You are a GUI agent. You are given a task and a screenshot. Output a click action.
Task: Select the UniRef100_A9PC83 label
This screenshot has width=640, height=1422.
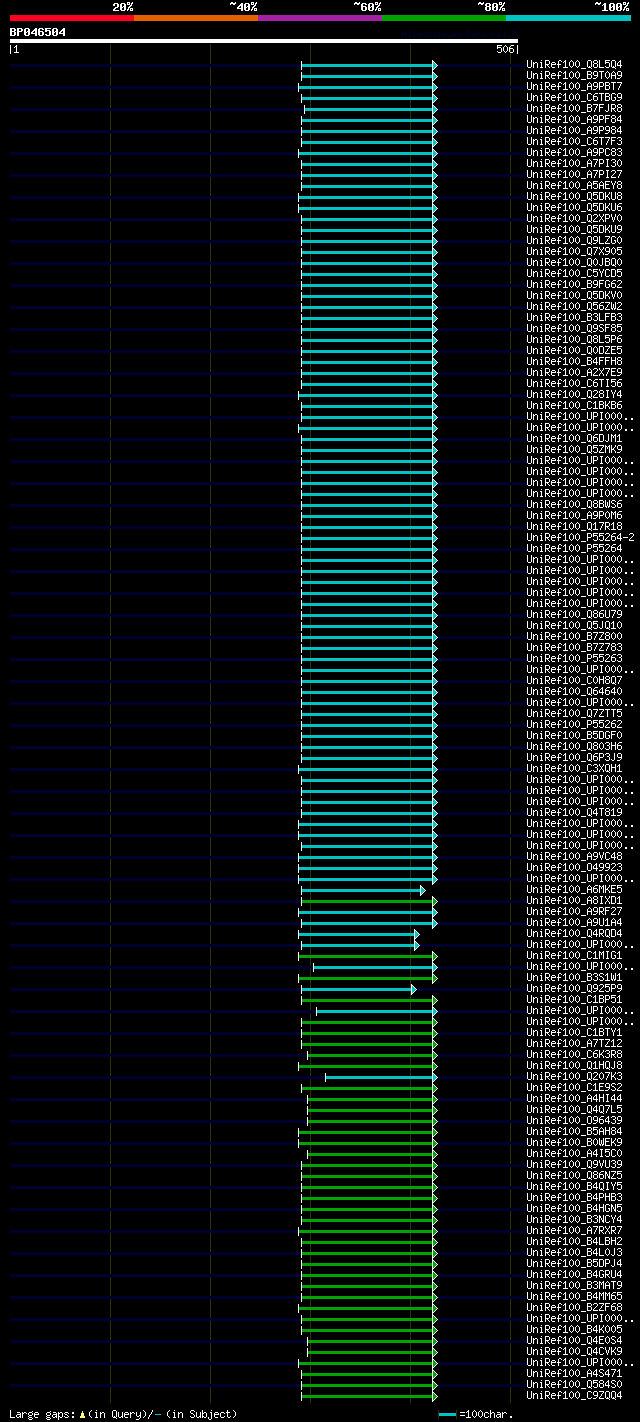tap(574, 152)
